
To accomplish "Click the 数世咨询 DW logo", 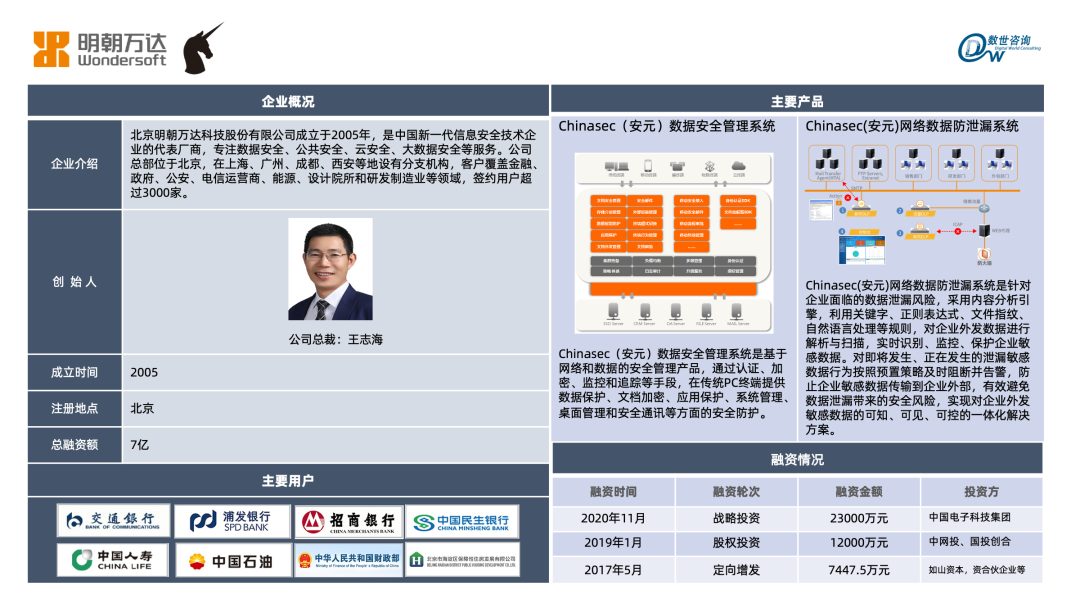I will pos(999,48).
